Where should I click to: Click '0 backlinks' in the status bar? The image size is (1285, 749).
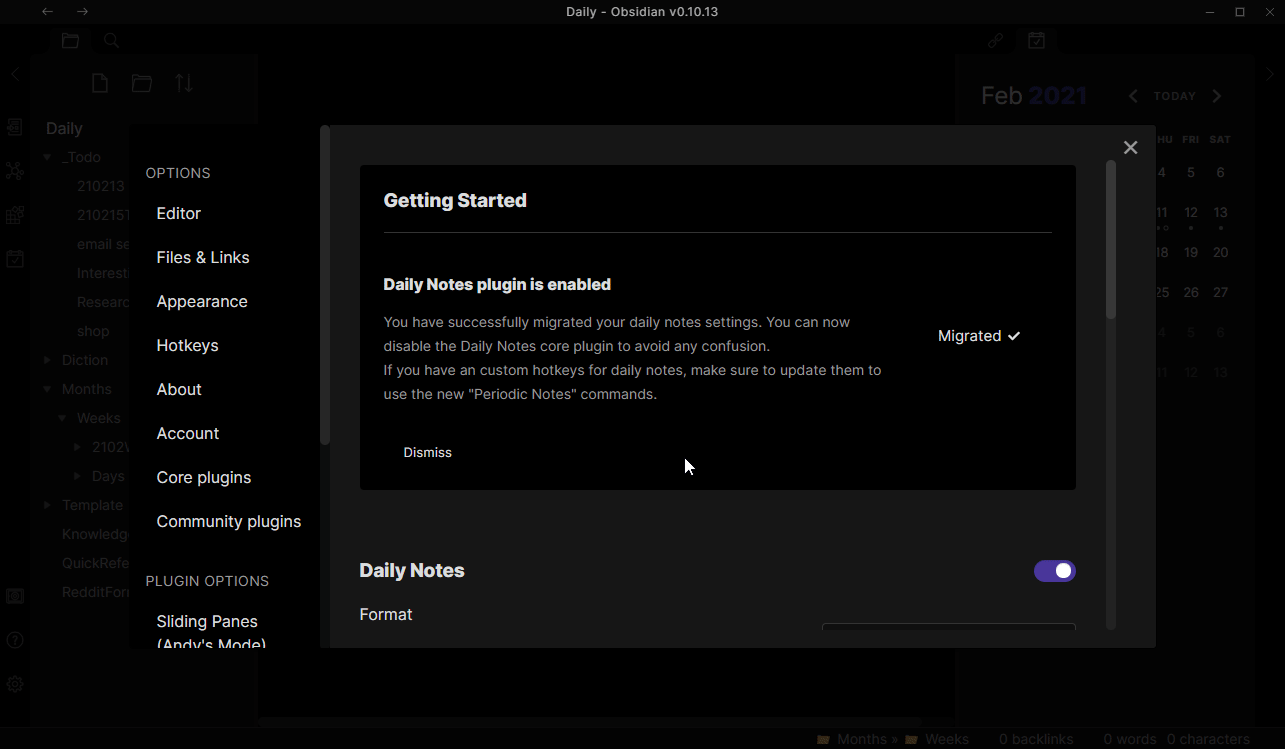point(1036,739)
